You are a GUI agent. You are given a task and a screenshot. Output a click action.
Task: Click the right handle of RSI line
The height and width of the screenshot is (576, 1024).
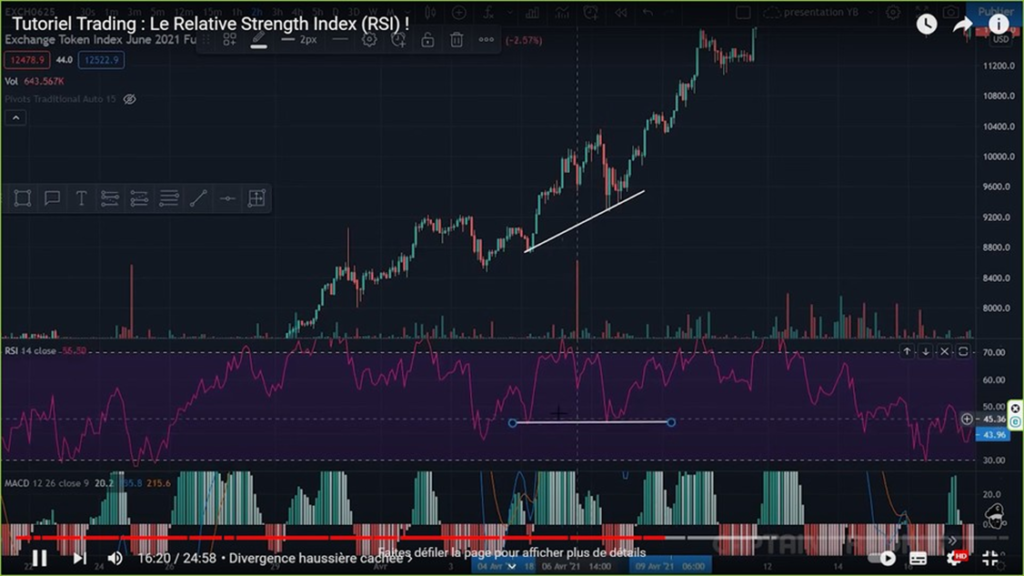(x=671, y=423)
